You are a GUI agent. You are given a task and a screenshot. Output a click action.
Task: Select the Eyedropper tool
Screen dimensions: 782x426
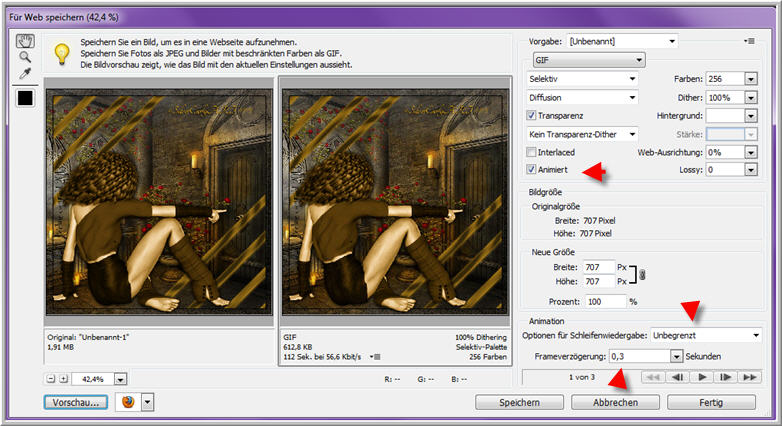[x=25, y=74]
